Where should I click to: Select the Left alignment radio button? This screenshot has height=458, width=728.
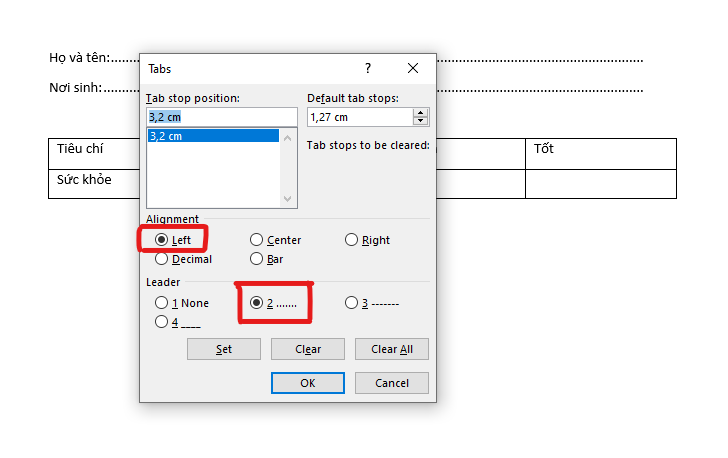pyautogui.click(x=161, y=240)
